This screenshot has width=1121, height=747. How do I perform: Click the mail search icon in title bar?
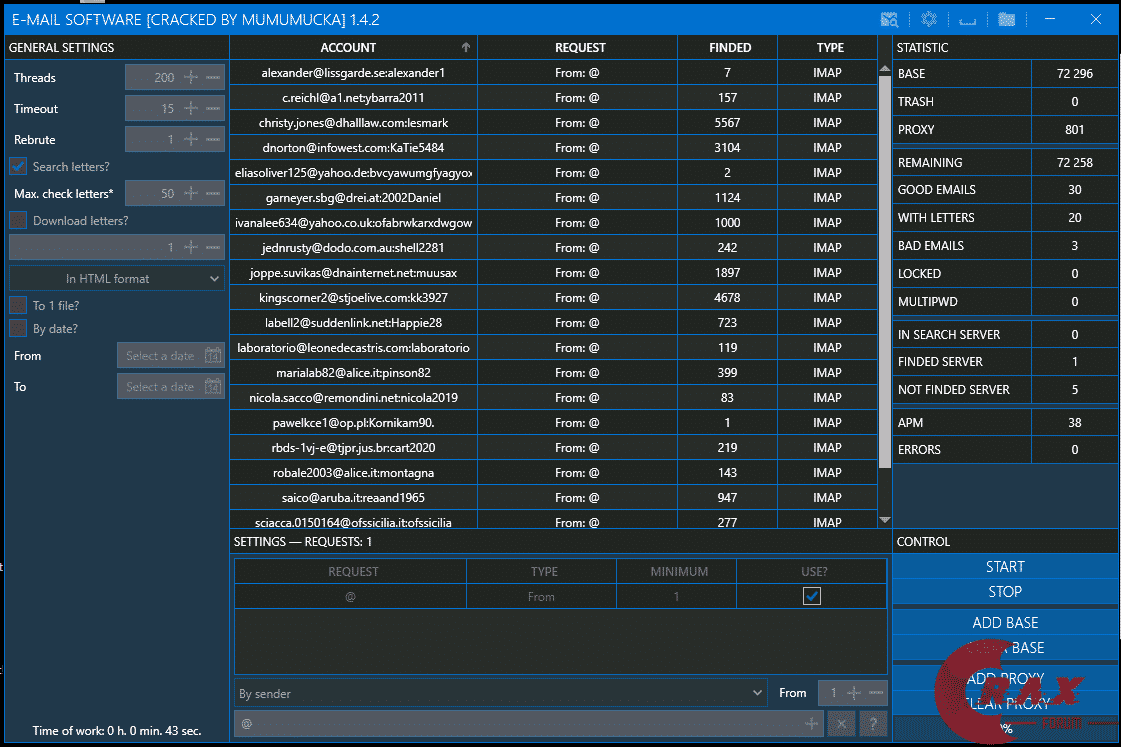pyautogui.click(x=889, y=19)
